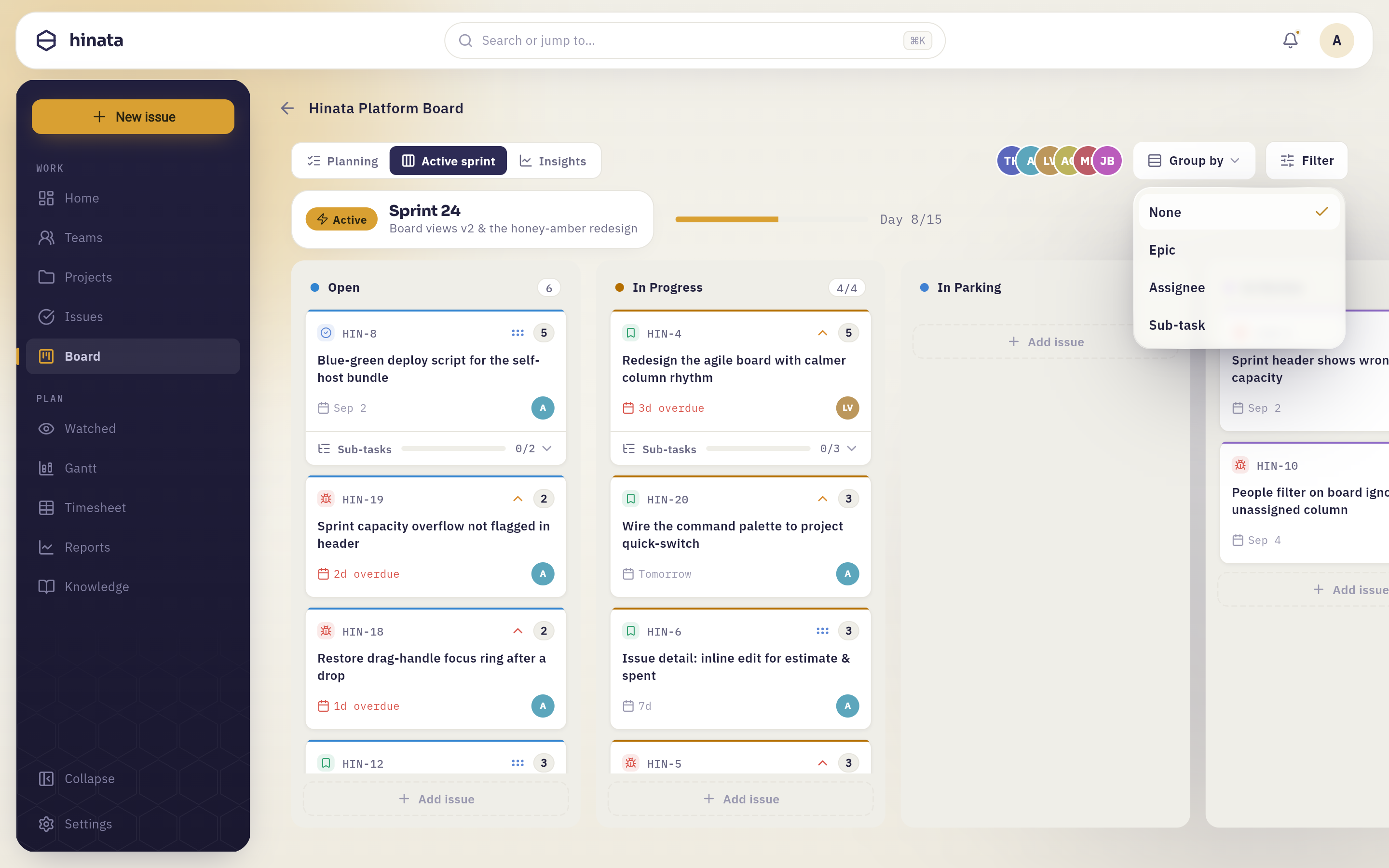Add issue to the Open column
The image size is (1389, 868).
click(436, 799)
